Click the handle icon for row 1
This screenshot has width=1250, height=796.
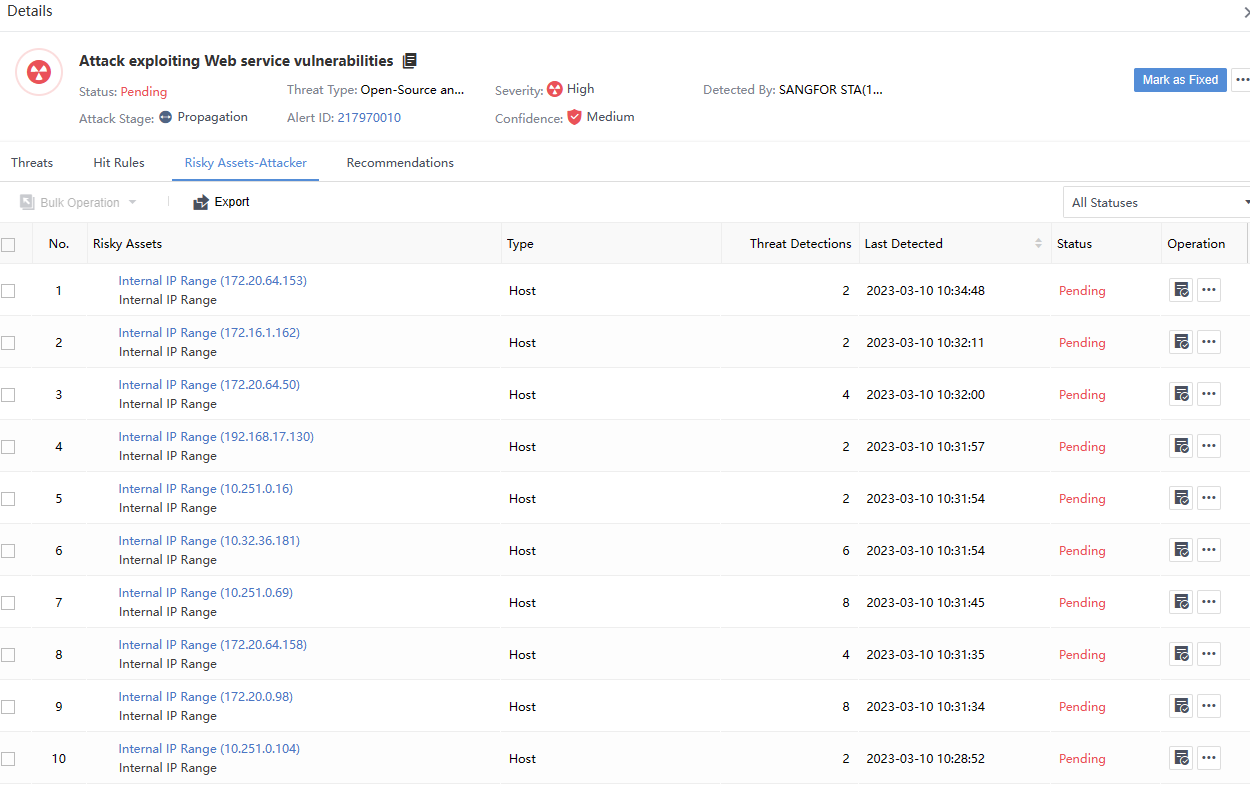tap(1181, 290)
